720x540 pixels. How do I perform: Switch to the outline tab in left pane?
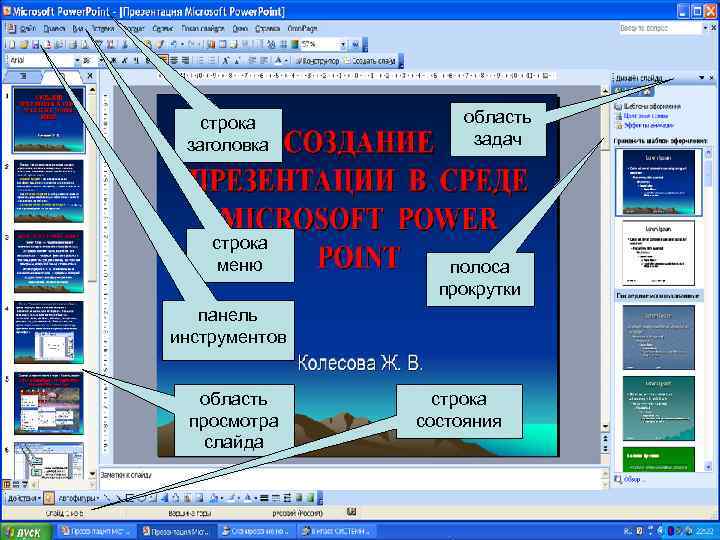click(23, 76)
